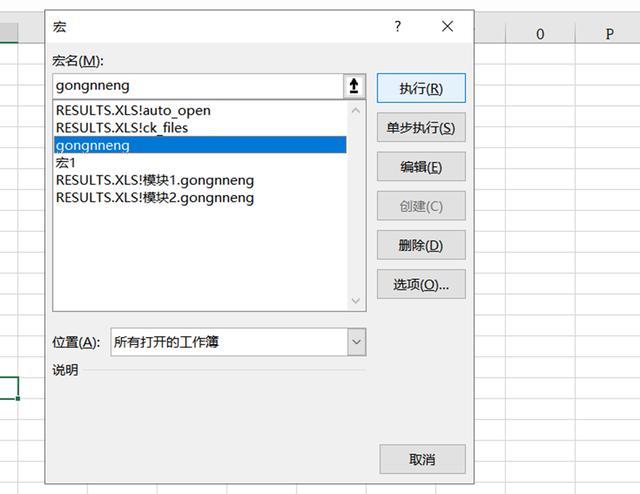Select RESULTS.XLS!模块2.gongnneng macro

tap(155, 197)
